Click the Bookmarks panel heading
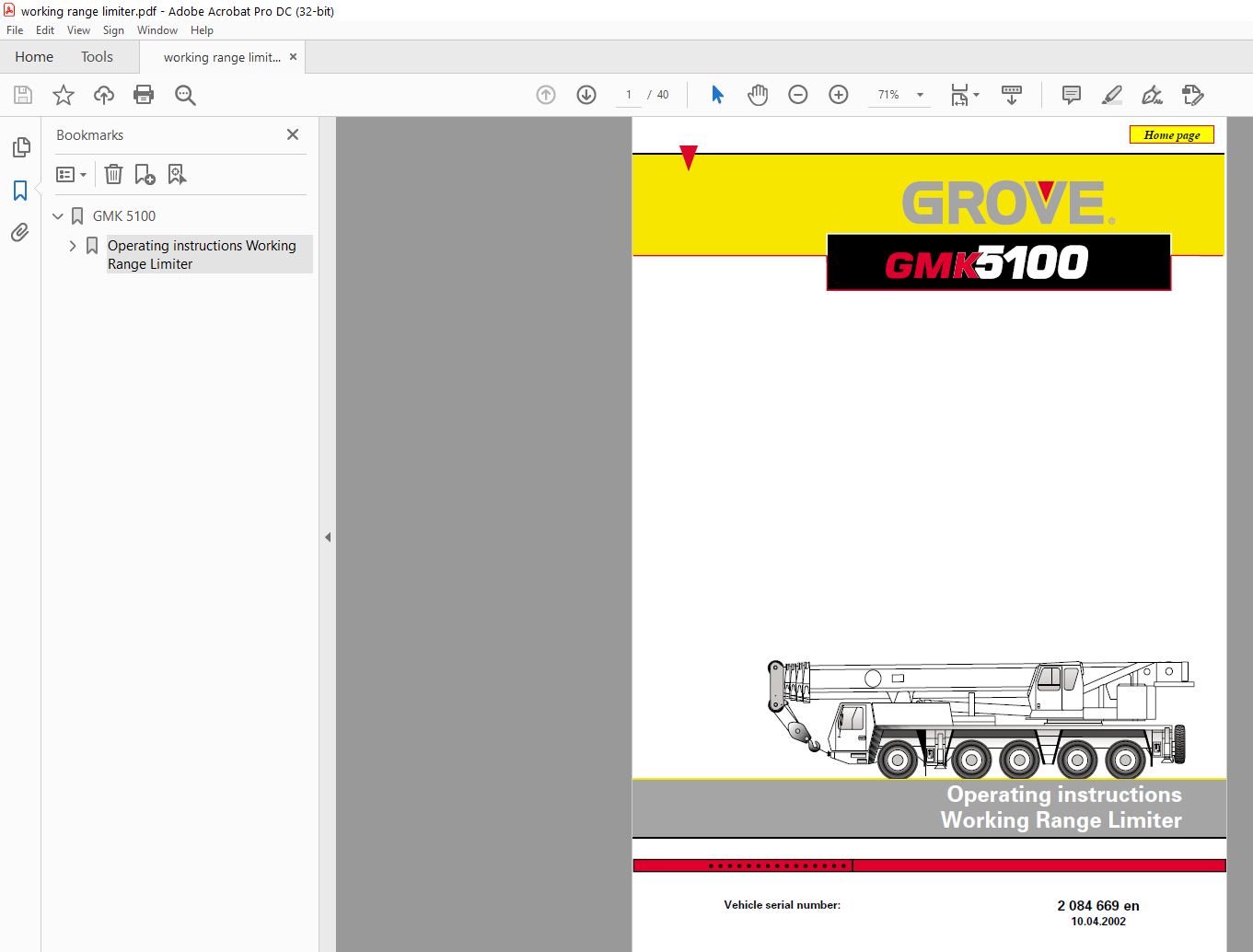Image resolution: width=1253 pixels, height=952 pixels. 89,135
